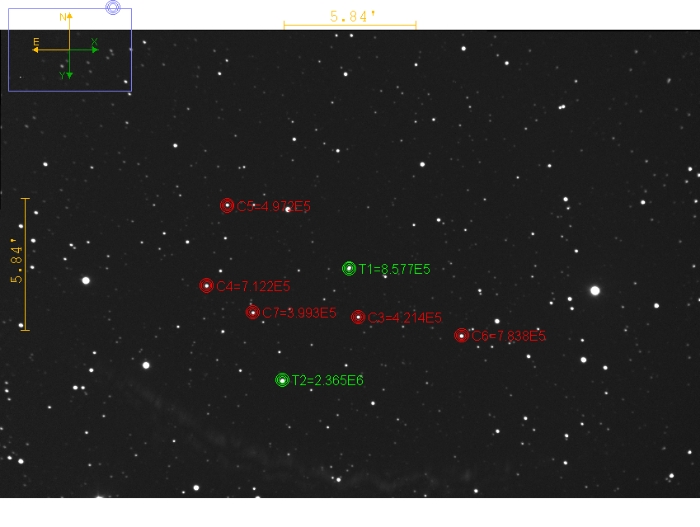
Task: Click the blue concentric circle marker
Action: (113, 7)
